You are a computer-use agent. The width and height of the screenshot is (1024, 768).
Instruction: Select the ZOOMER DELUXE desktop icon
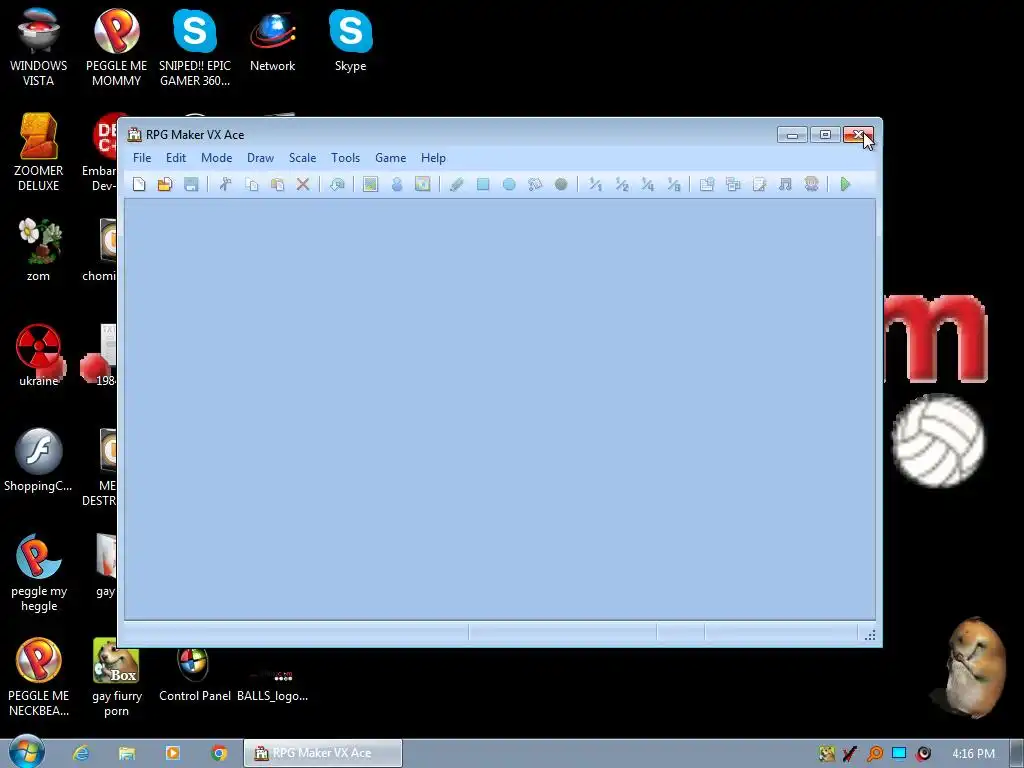[39, 152]
